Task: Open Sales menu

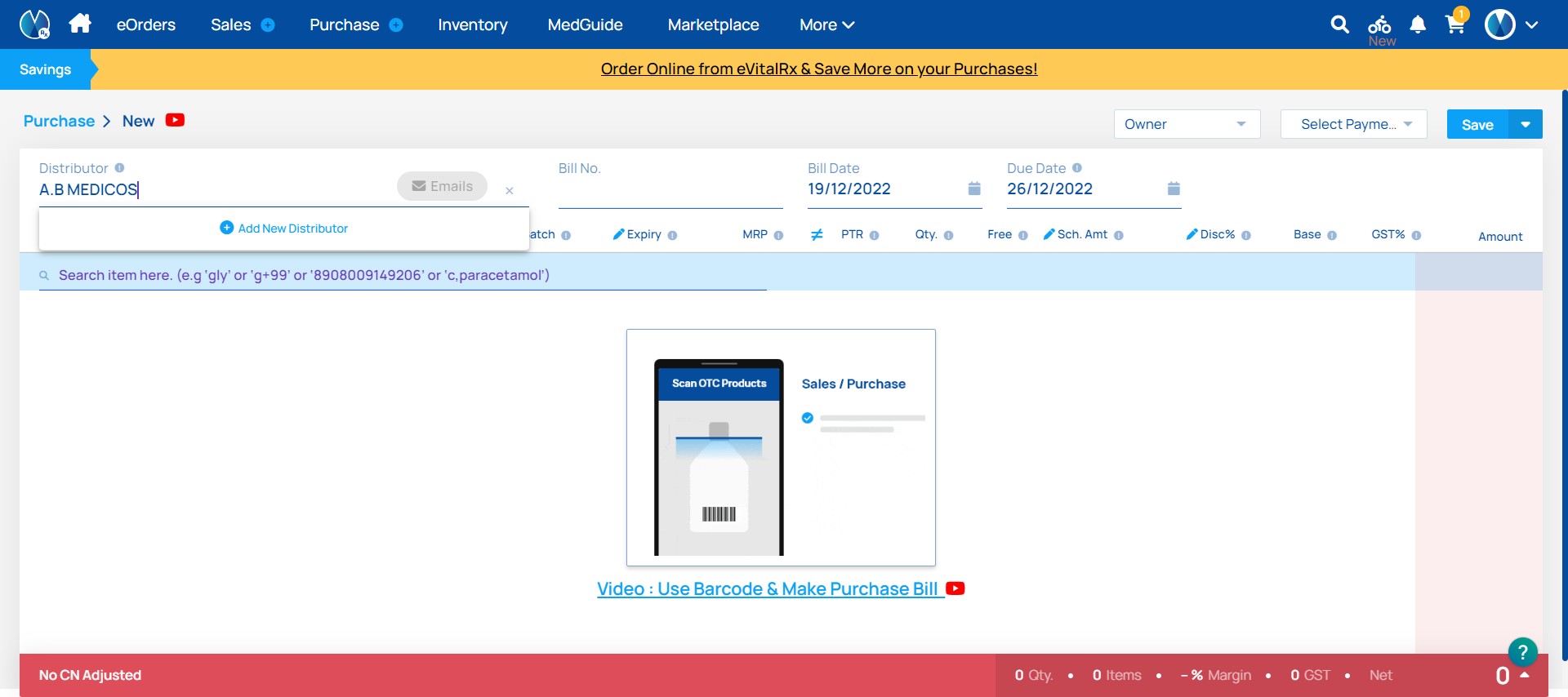Action: (230, 25)
